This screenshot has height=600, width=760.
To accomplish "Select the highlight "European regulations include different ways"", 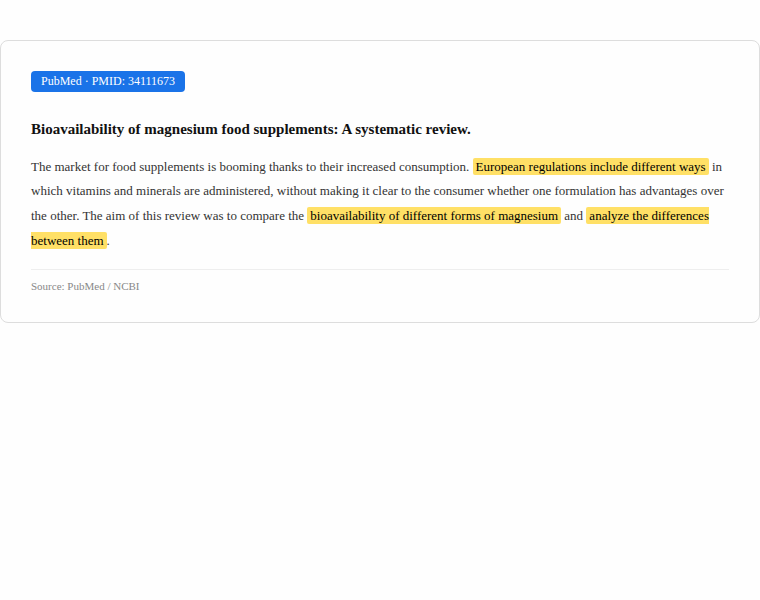I will (590, 167).
